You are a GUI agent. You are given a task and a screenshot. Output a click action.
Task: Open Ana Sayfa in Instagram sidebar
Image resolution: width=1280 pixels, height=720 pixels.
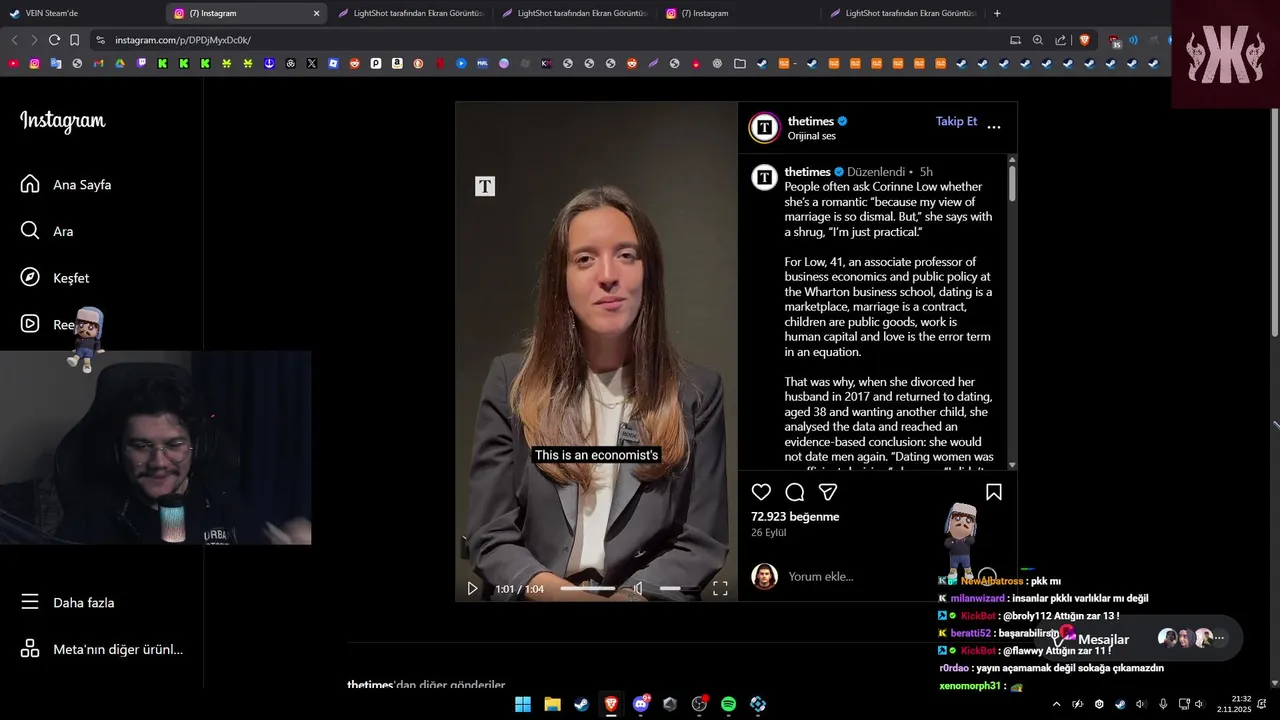(66, 185)
